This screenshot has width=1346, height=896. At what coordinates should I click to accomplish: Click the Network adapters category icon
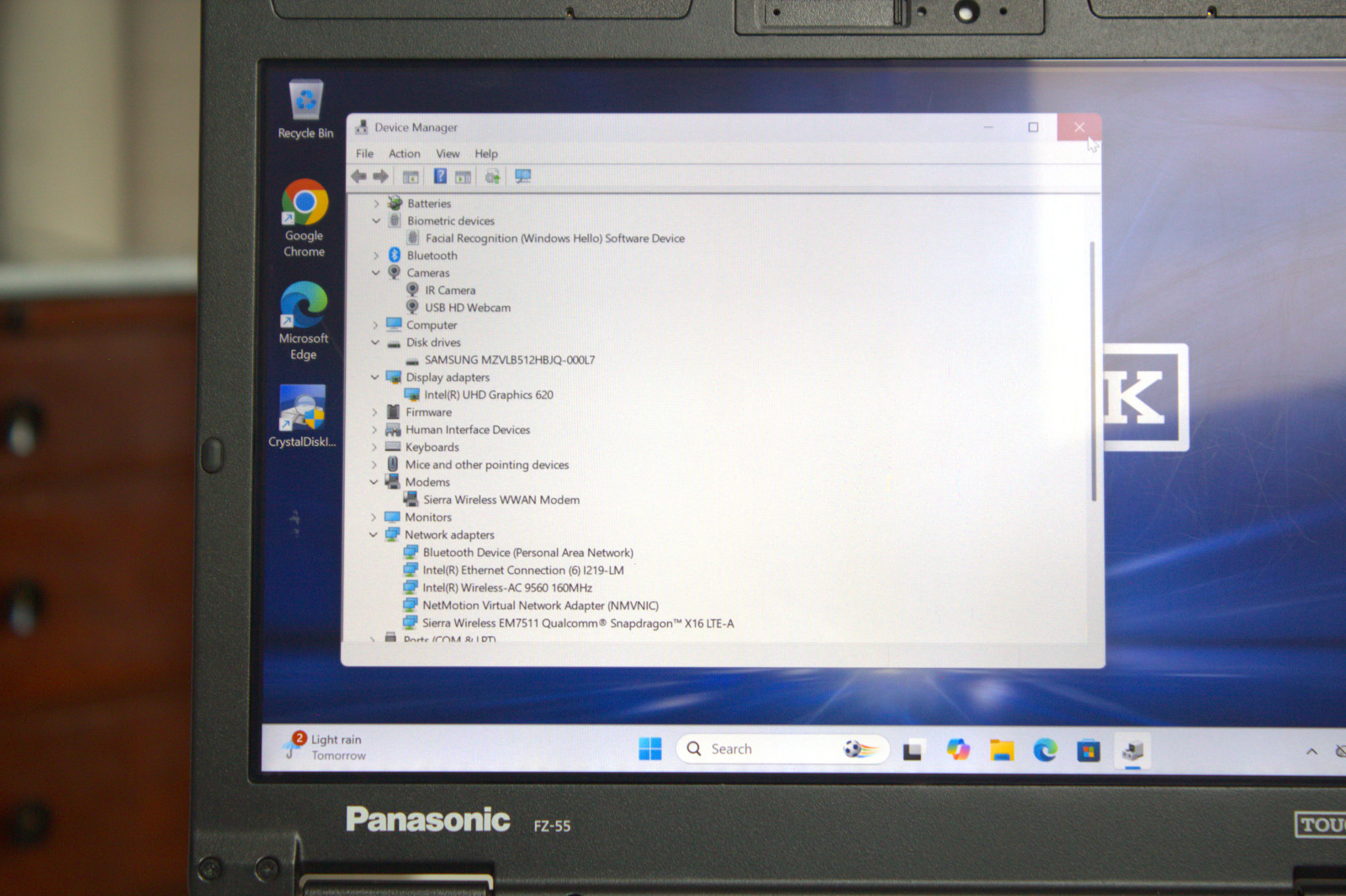coord(392,534)
